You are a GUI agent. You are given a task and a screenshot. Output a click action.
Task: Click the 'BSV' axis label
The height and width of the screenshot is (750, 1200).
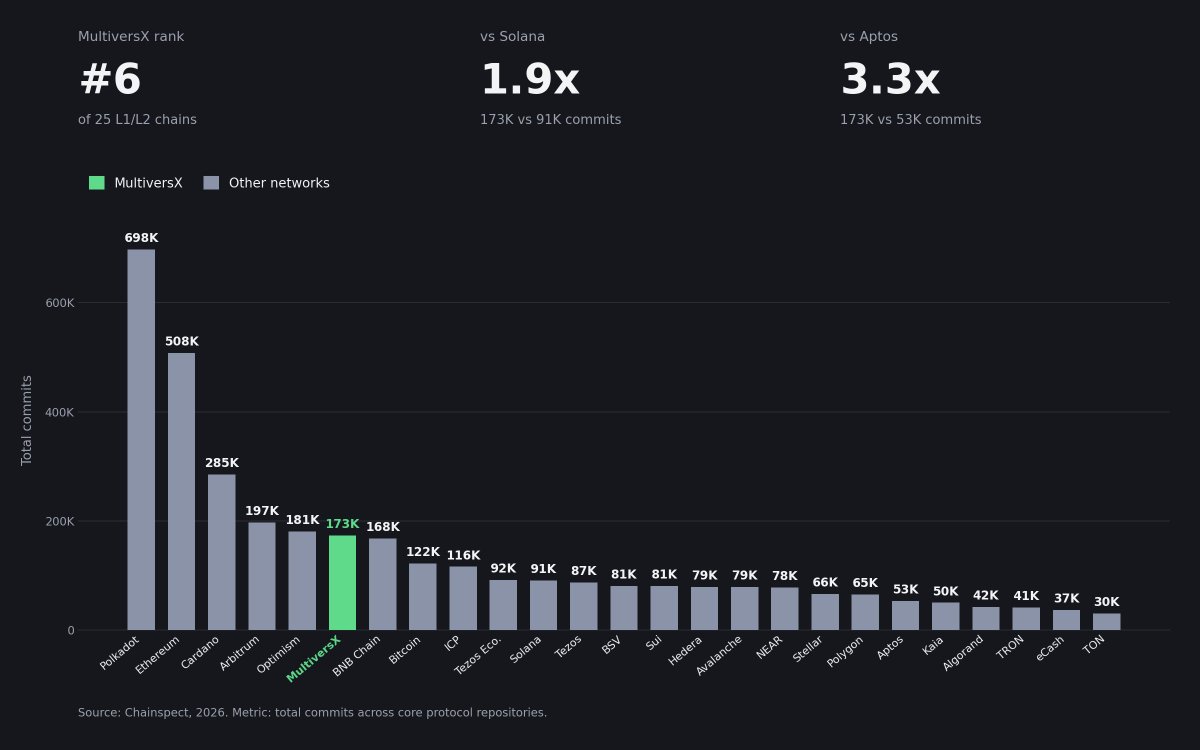pyautogui.click(x=612, y=645)
